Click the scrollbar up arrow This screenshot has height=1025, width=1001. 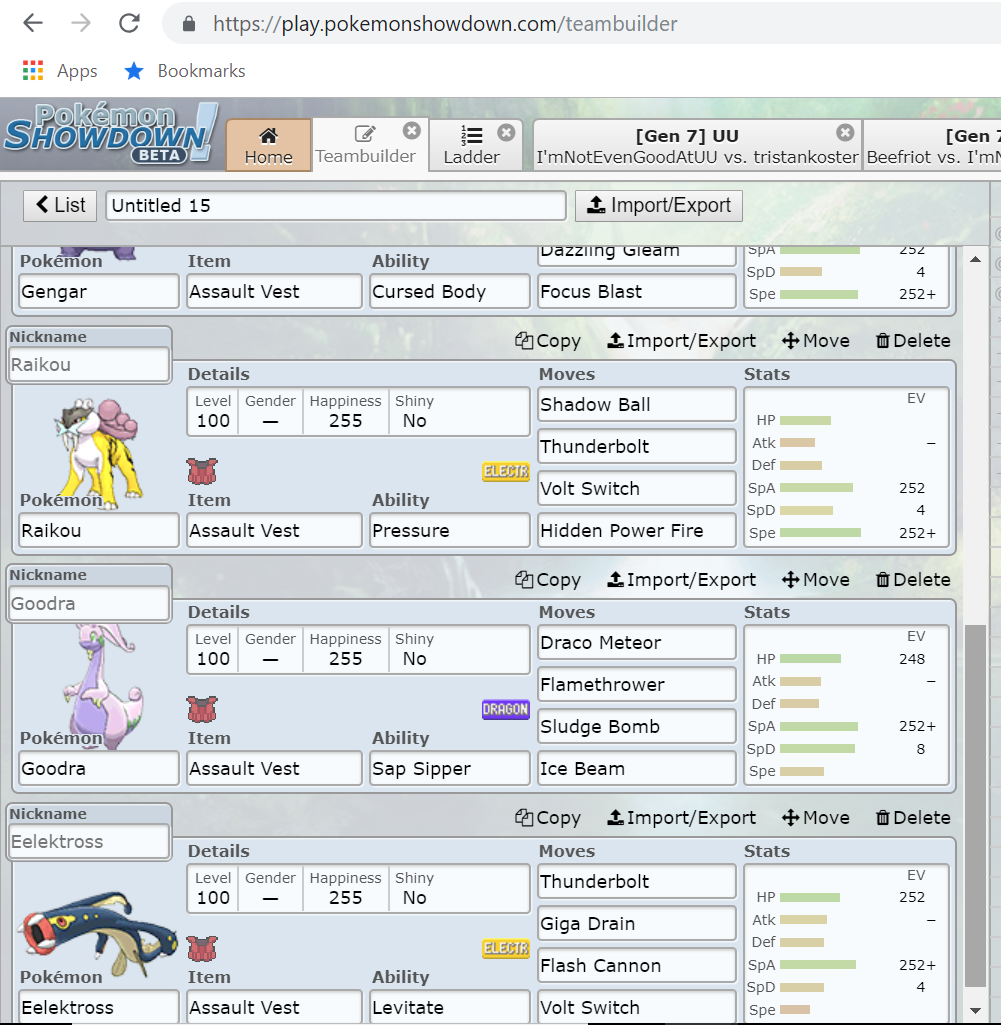[x=976, y=259]
